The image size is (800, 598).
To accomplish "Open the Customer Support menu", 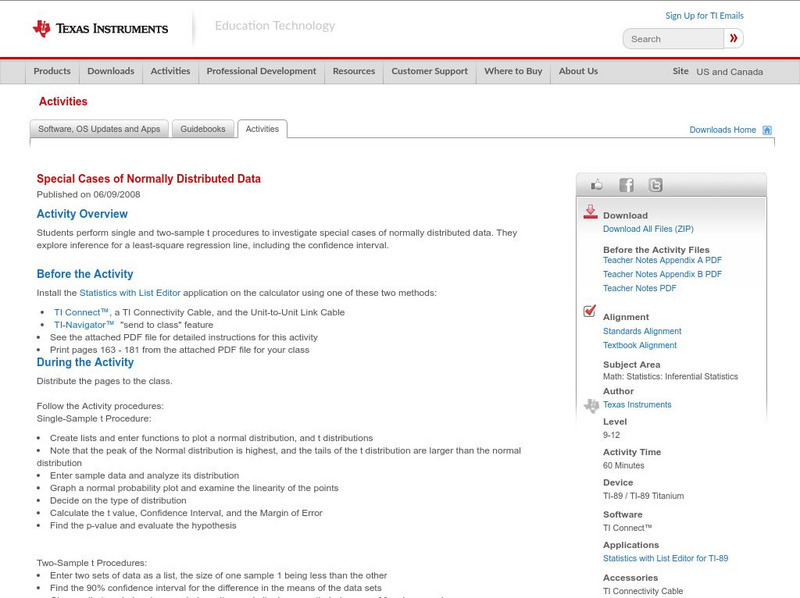I will click(x=430, y=71).
